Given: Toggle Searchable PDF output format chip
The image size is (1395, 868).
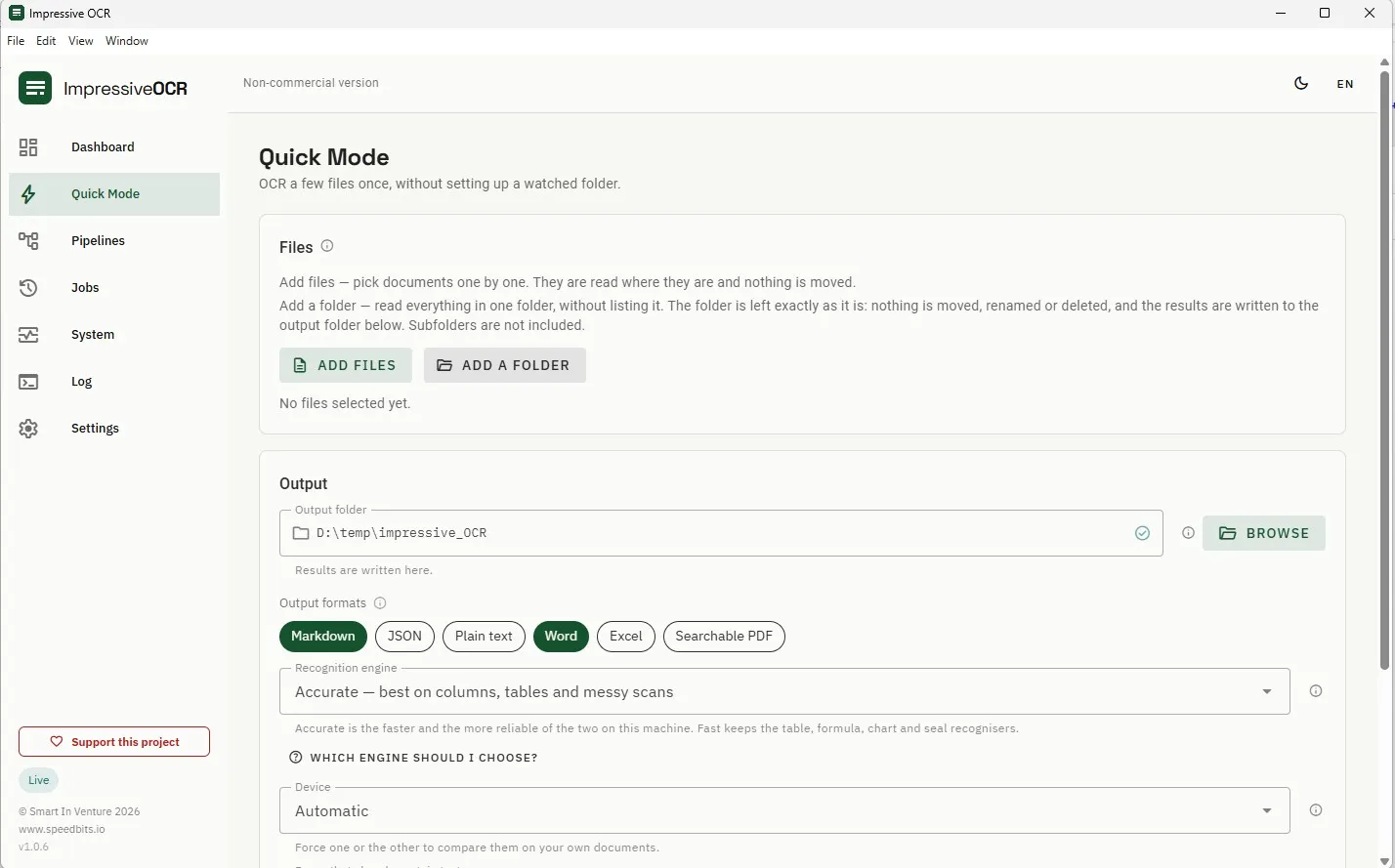Looking at the screenshot, I should [724, 637].
